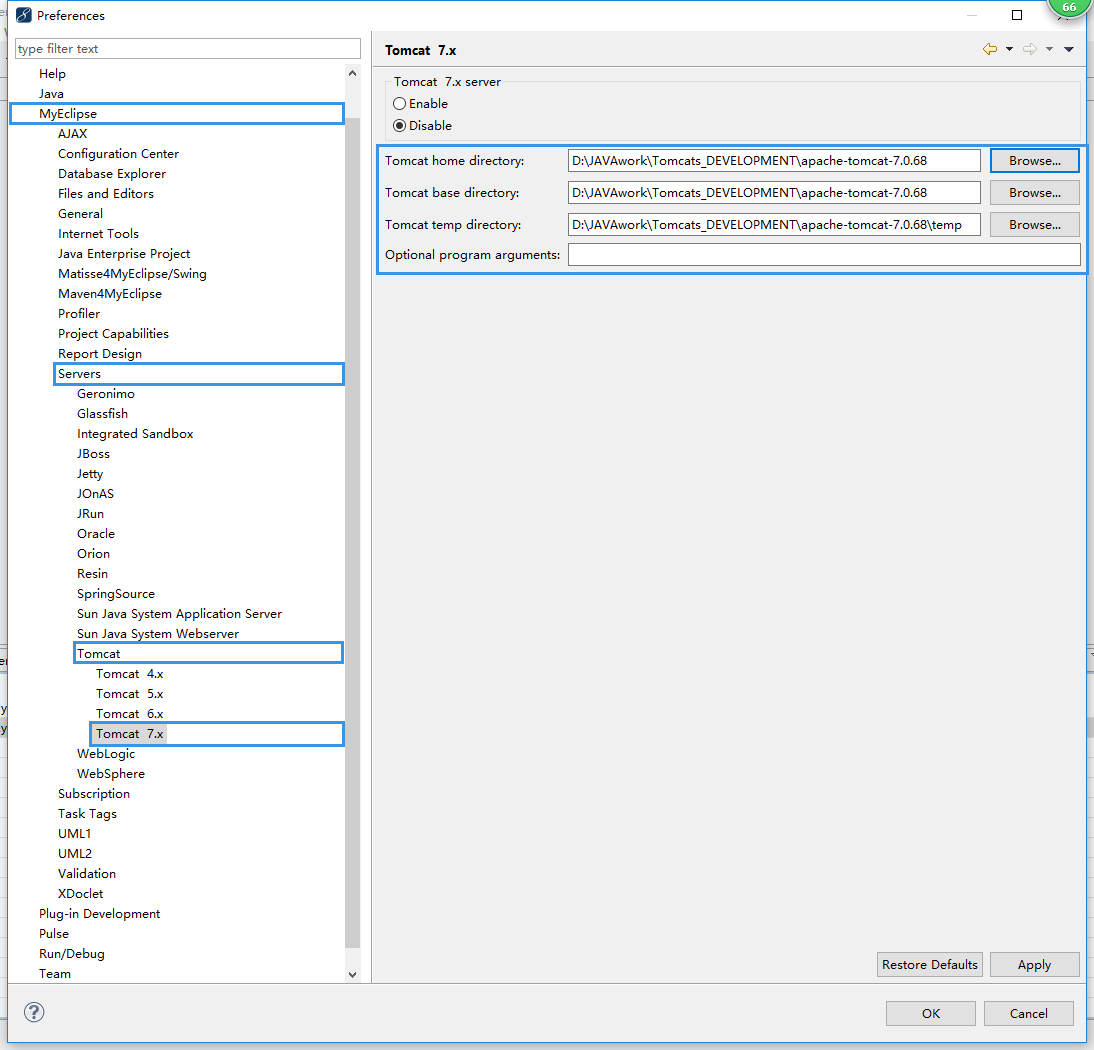
Task: Click the type filter text box
Action: click(x=188, y=49)
